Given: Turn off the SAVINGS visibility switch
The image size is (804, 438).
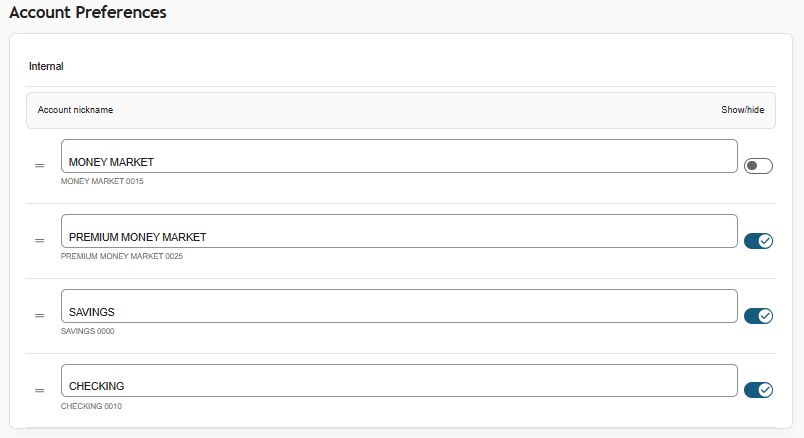Looking at the screenshot, I should (x=758, y=316).
